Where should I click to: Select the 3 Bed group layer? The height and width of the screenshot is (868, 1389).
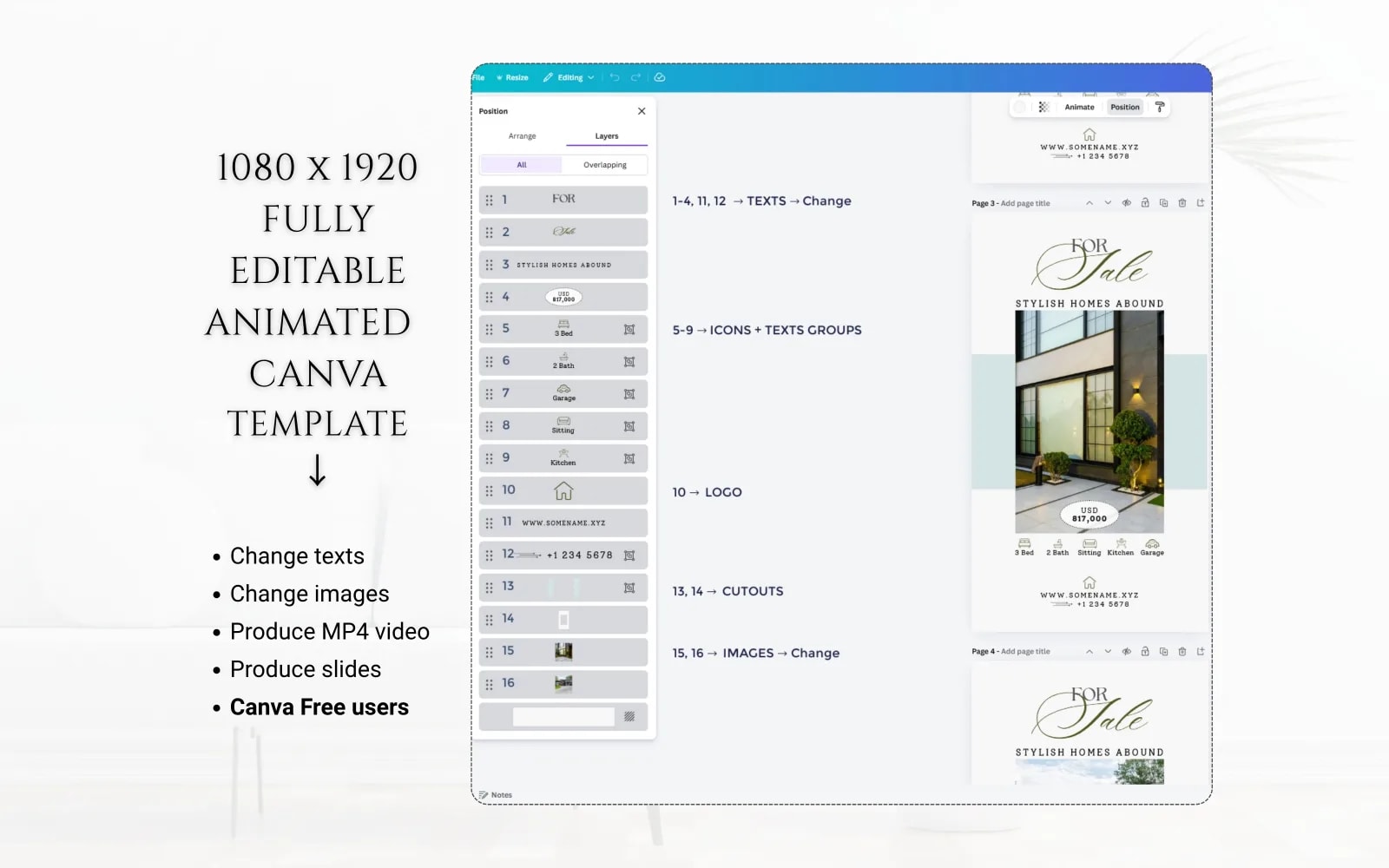pos(563,329)
